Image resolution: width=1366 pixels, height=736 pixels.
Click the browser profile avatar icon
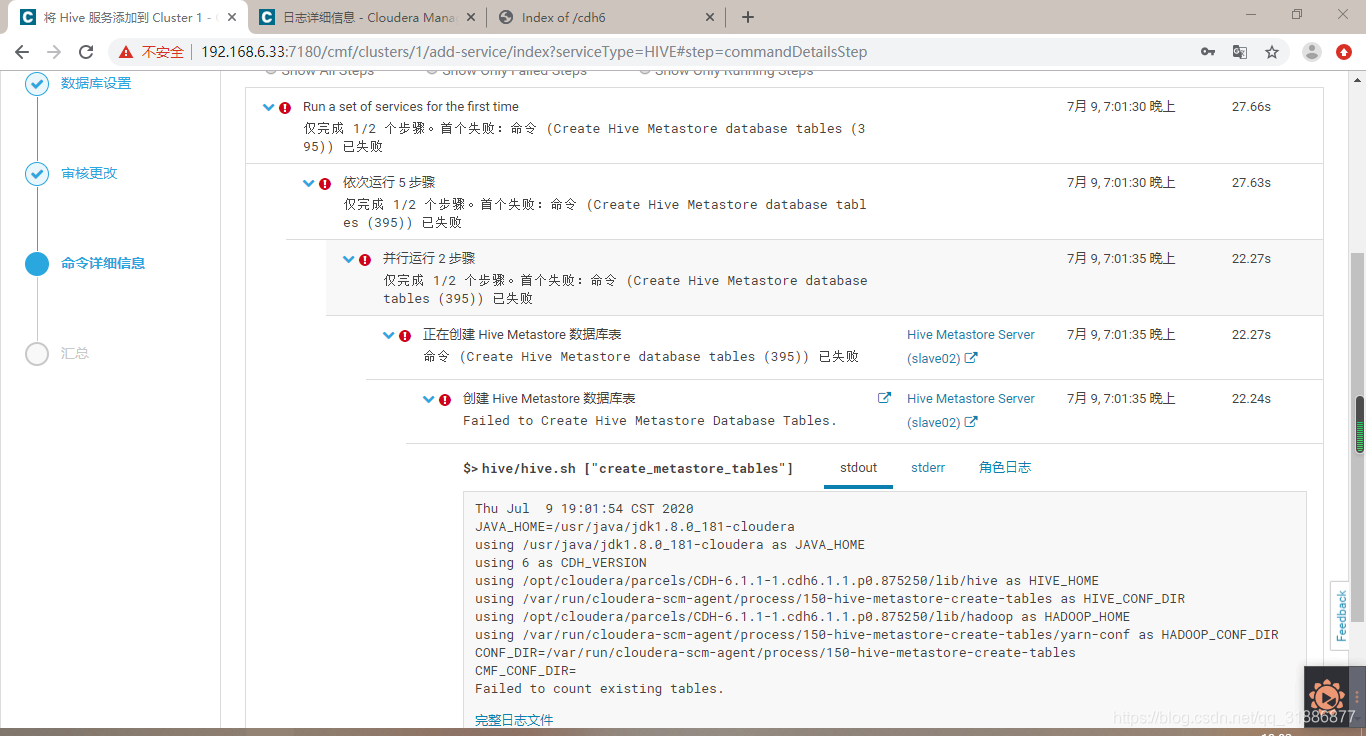1311,51
